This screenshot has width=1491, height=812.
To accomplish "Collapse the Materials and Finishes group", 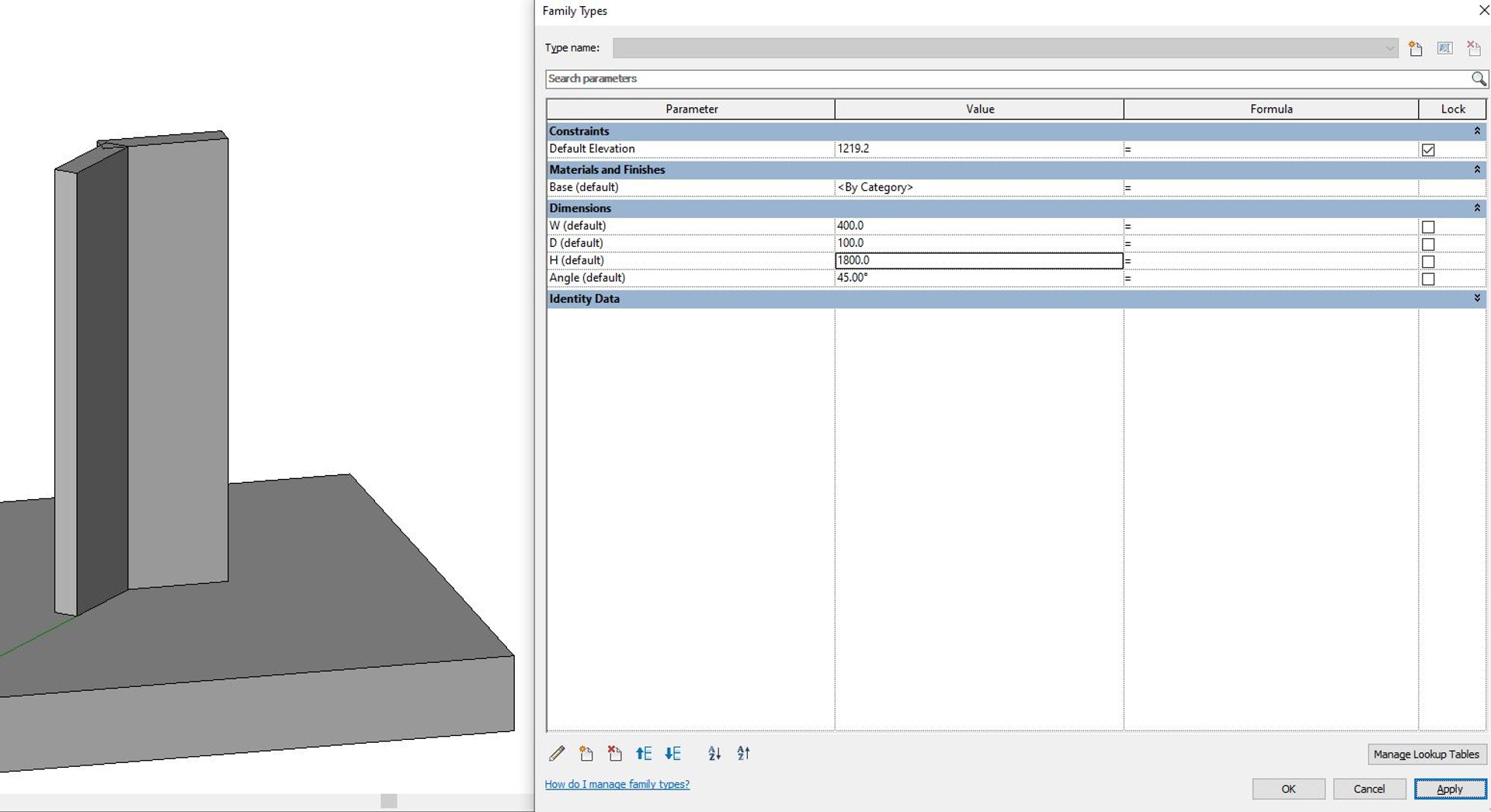I will click(x=1477, y=169).
